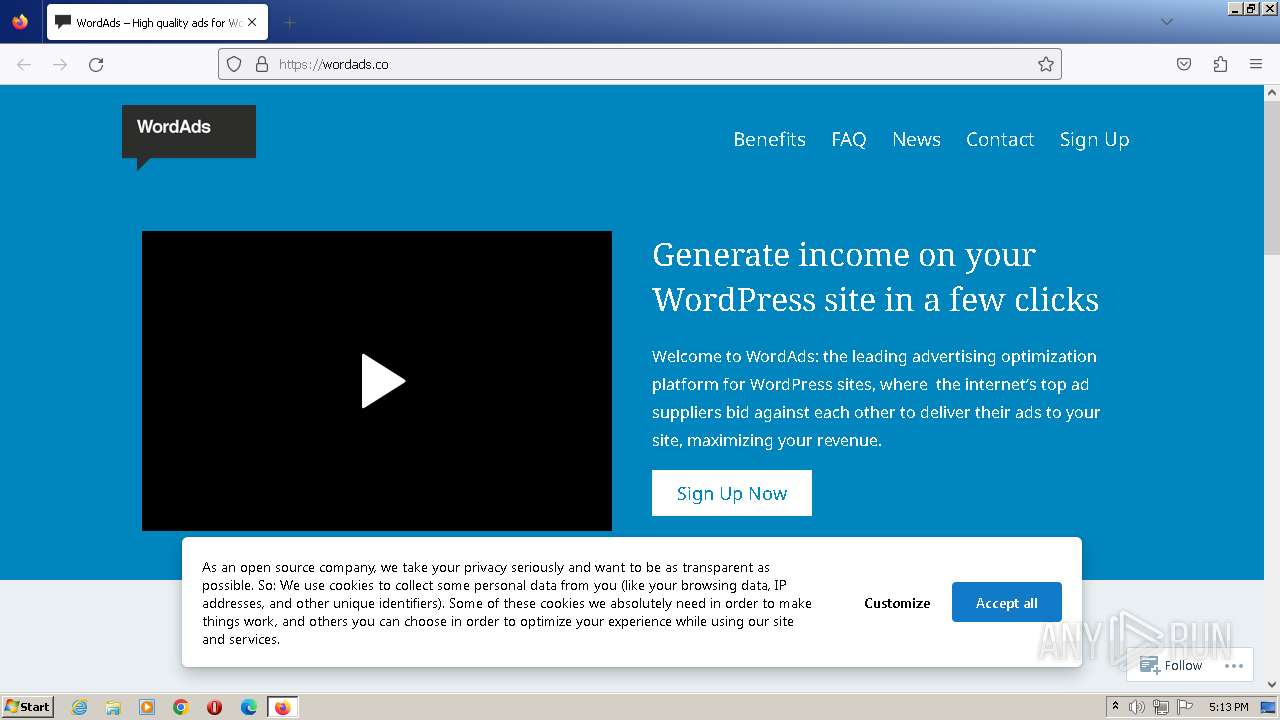The height and width of the screenshot is (720, 1280).
Task: Click the 'Welcome to WordAds' paragraph
Action: click(x=876, y=398)
